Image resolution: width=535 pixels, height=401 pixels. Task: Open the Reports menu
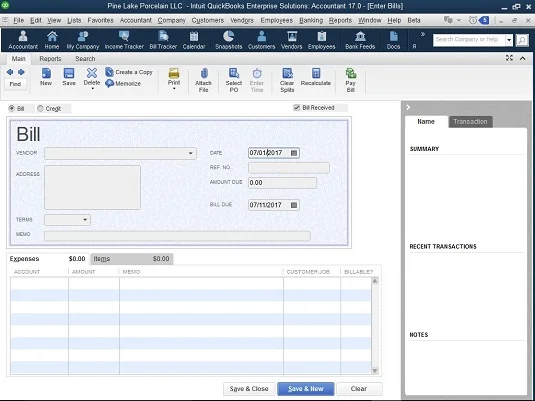click(340, 20)
